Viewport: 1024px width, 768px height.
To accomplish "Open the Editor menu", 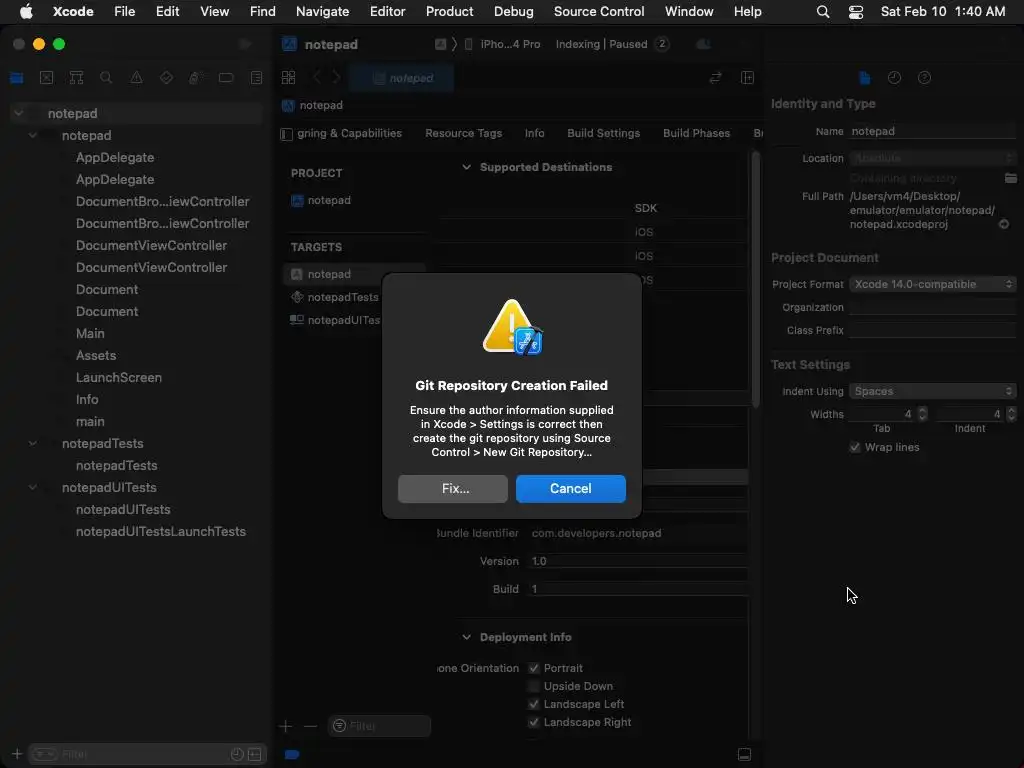I will (387, 12).
